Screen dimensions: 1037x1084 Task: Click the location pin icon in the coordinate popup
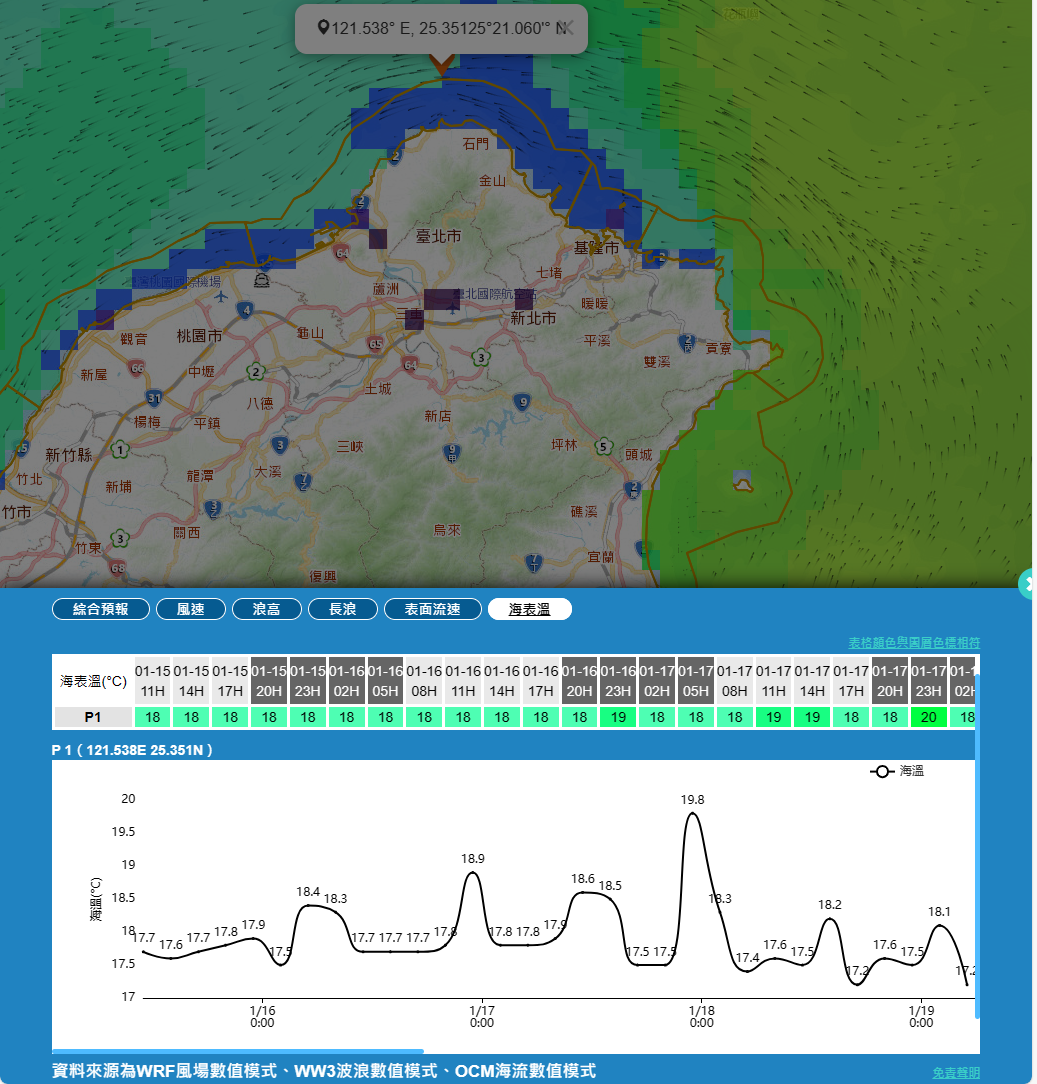click(x=323, y=27)
